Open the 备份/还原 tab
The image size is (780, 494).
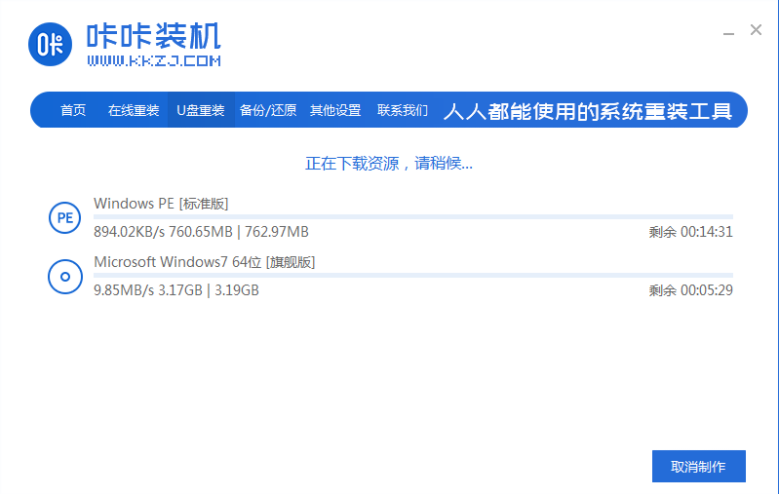point(268,110)
